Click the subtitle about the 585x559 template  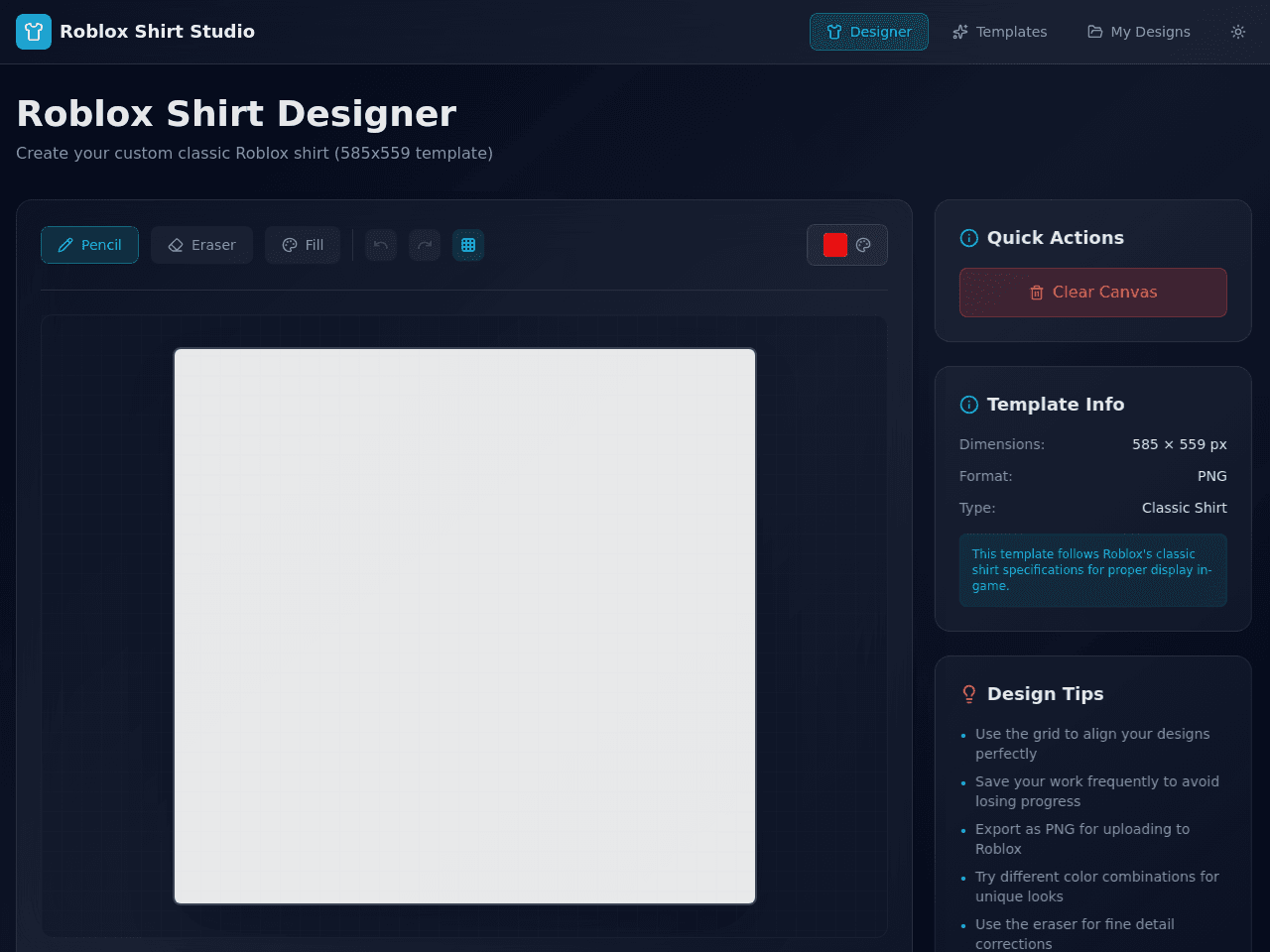coord(254,153)
